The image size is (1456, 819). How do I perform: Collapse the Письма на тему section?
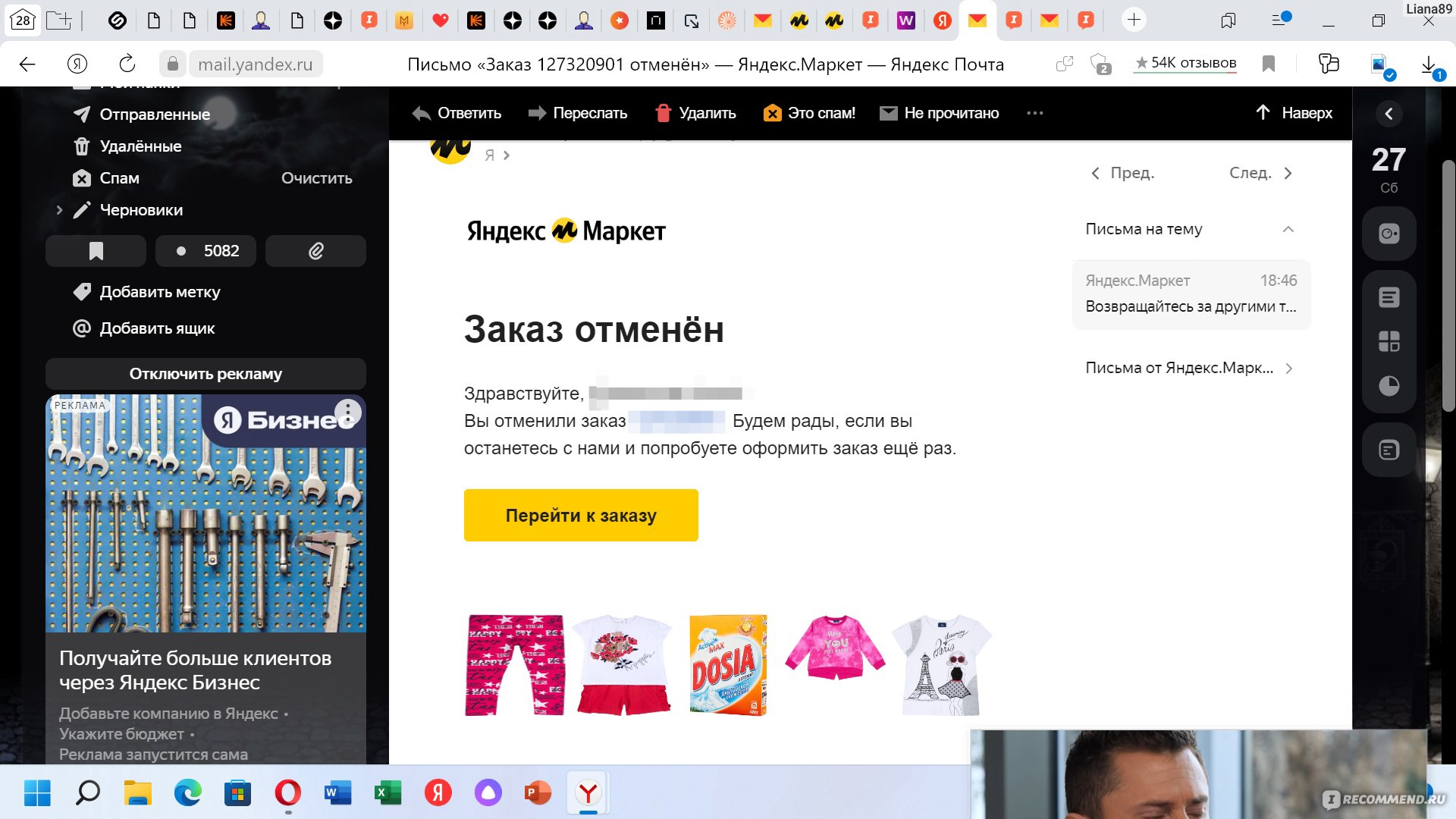point(1288,229)
